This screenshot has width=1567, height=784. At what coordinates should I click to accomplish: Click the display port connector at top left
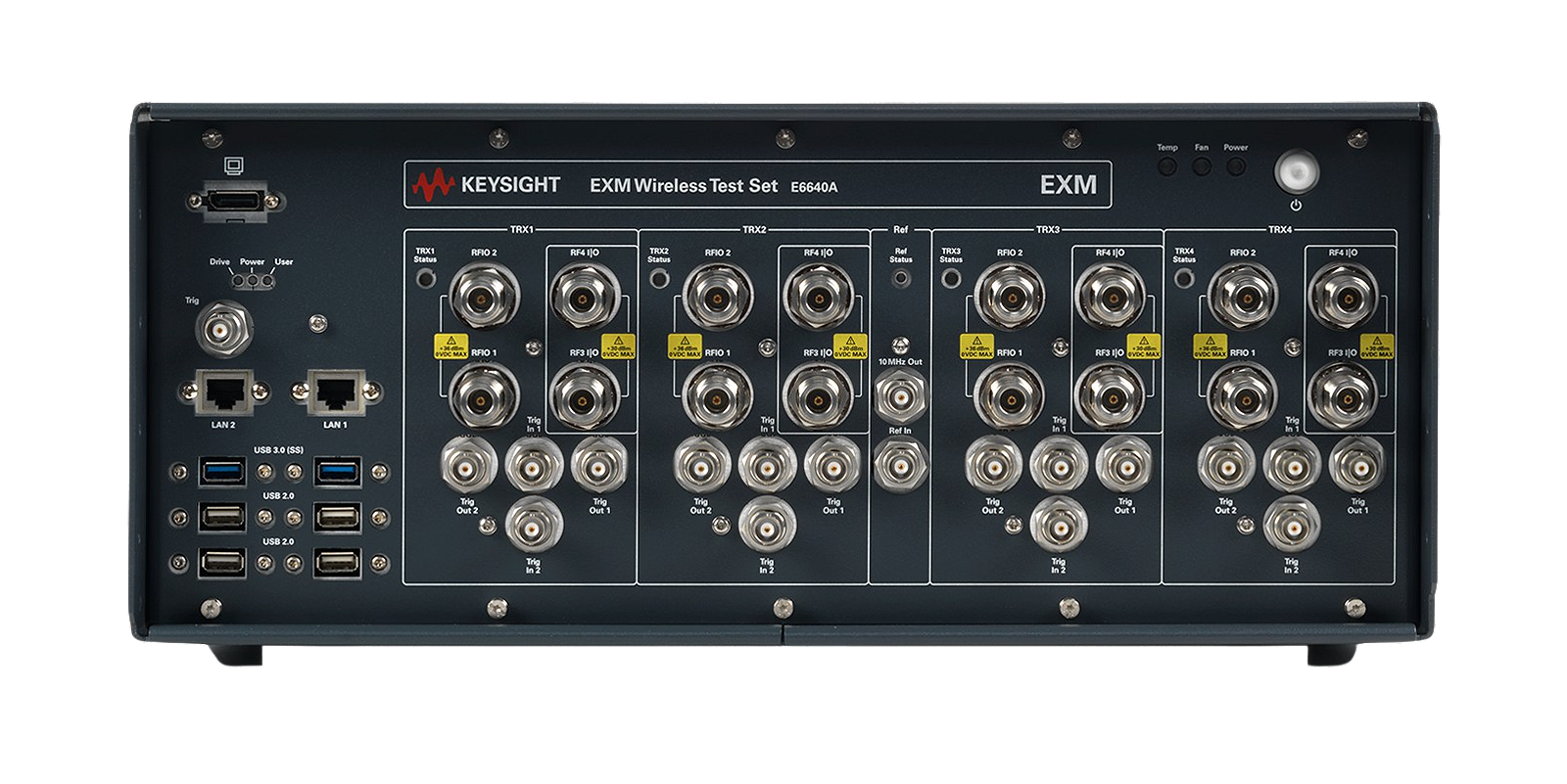click(233, 201)
